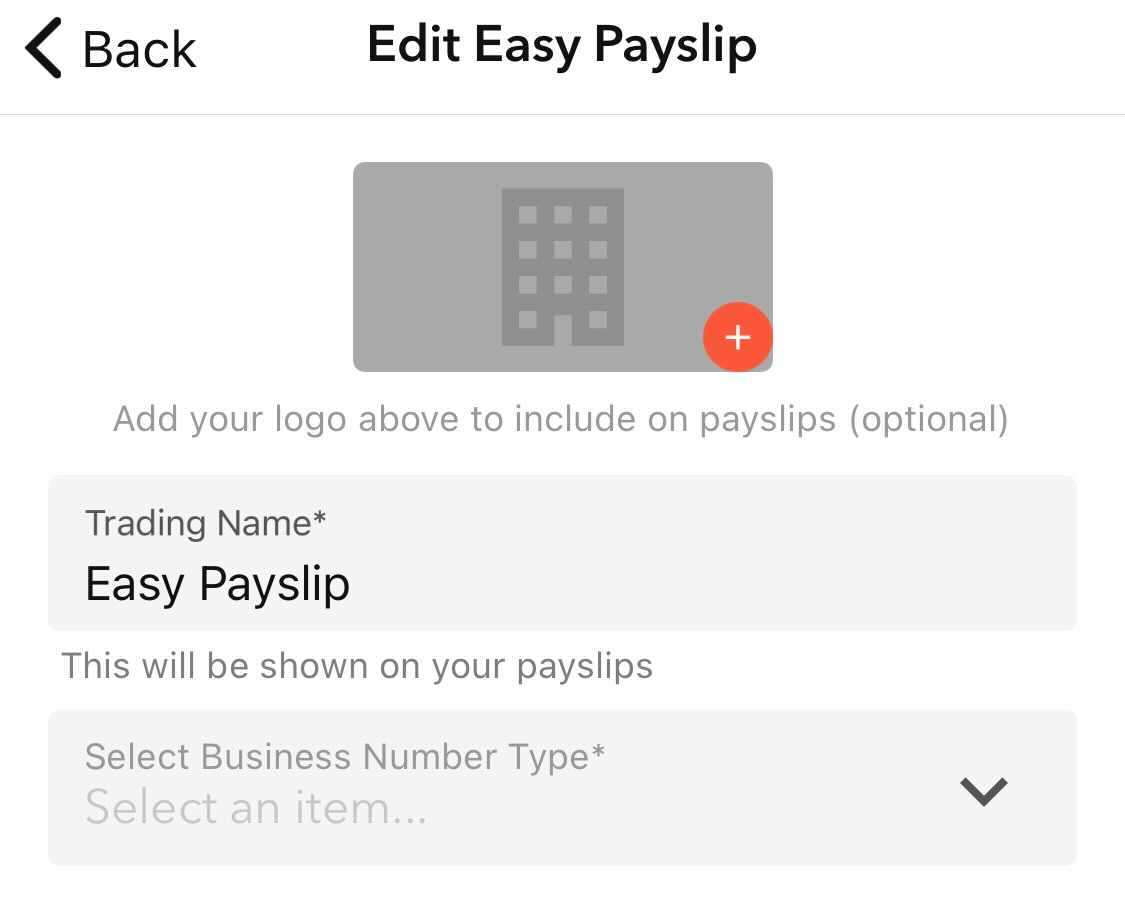Click the orange plus add-logo icon

737,337
